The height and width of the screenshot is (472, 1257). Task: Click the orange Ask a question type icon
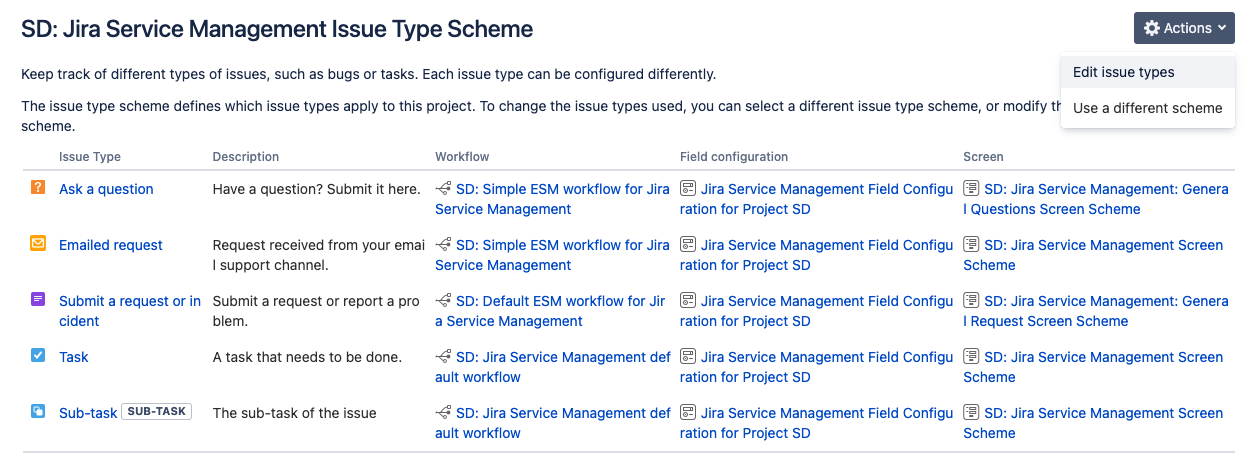tap(38, 188)
